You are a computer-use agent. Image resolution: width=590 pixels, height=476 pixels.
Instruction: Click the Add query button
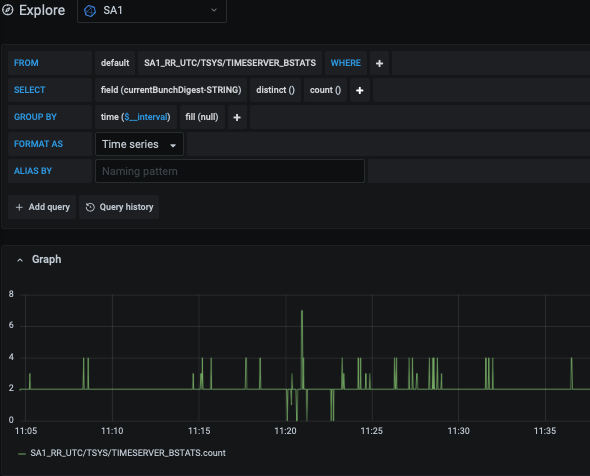click(42, 207)
